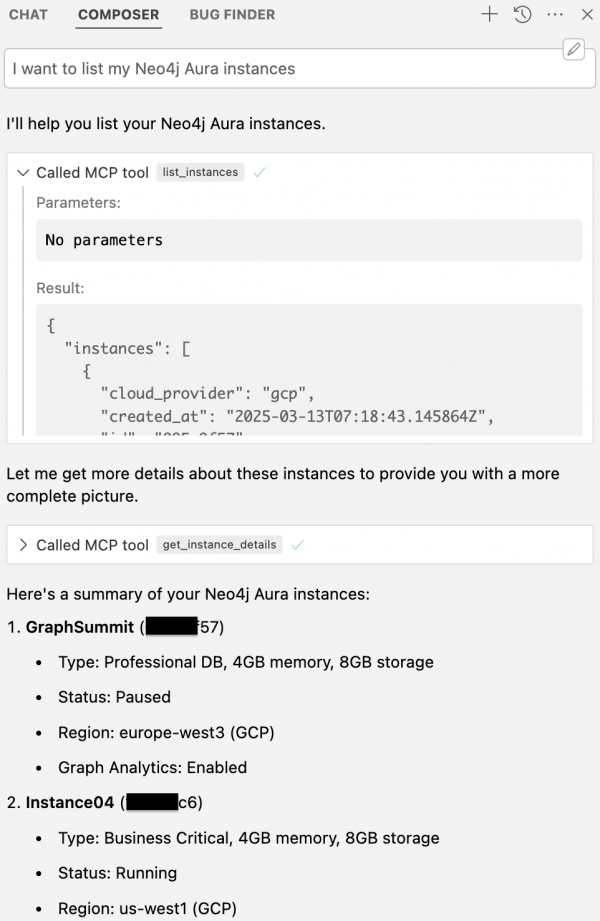Collapse the list_instances MCP tool call
This screenshot has width=600, height=921.
tap(23, 172)
